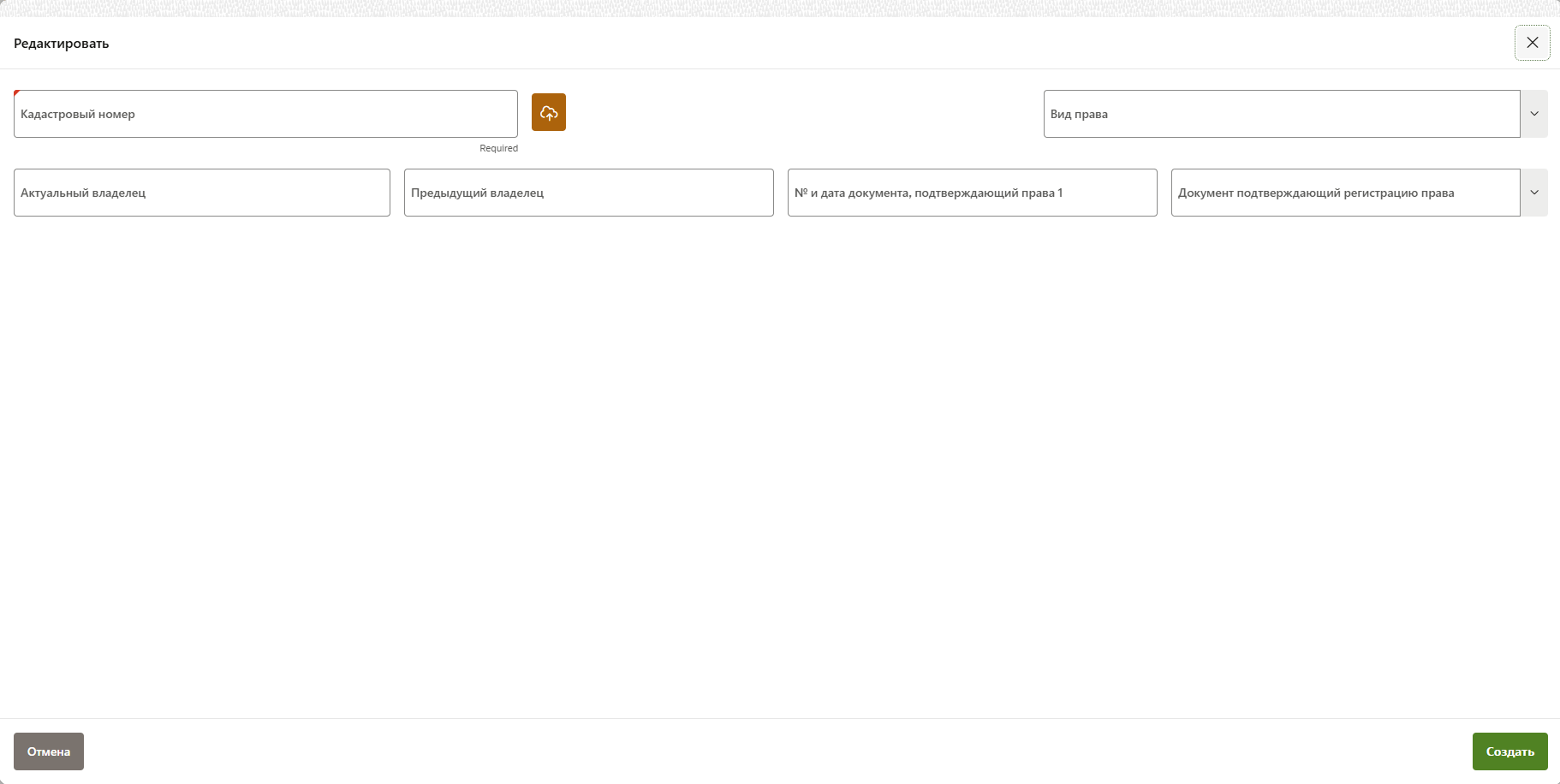Click empty space between upload icon and Вид права
1560x784 pixels.
tap(805, 114)
